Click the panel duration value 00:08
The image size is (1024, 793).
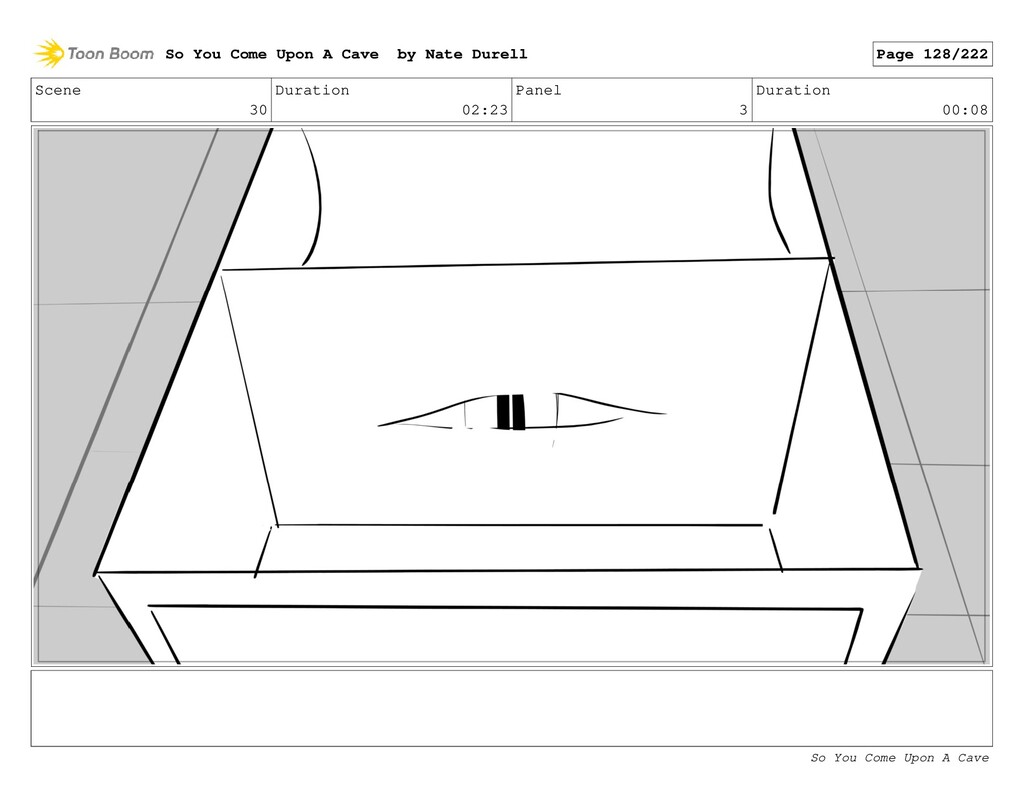click(x=965, y=110)
